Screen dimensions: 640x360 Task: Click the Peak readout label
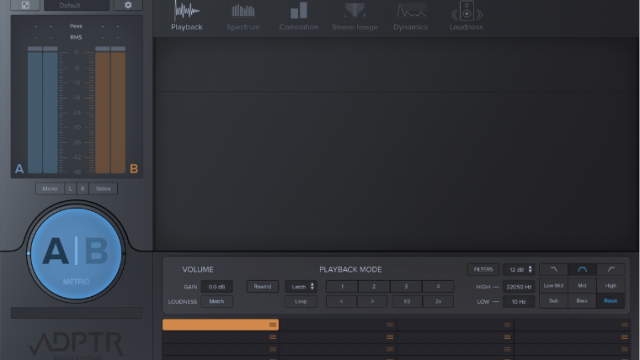click(76, 26)
